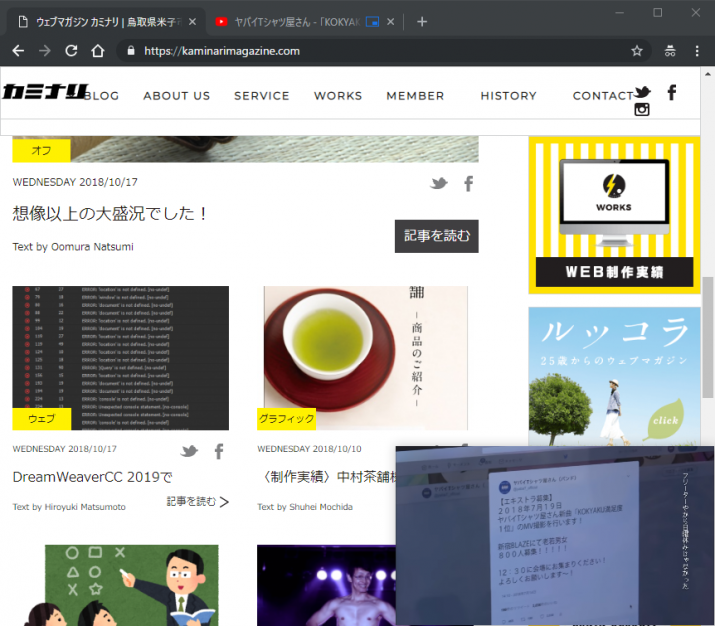Share the DreamWeaverCC article via its Facebook icon
The height and width of the screenshot is (626, 715).
point(219,451)
